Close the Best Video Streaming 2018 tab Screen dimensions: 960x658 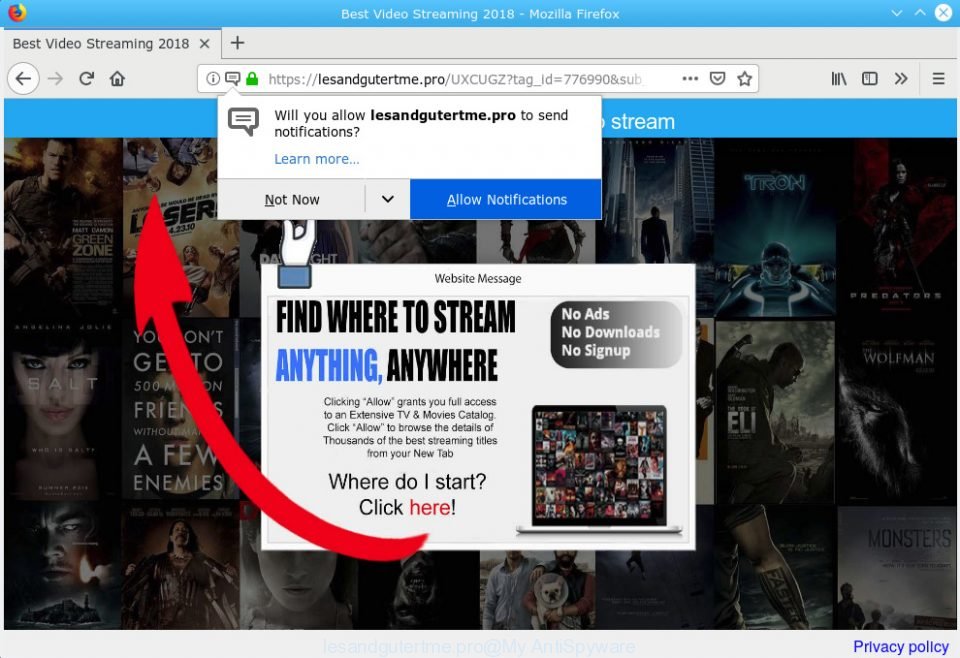[x=204, y=43]
